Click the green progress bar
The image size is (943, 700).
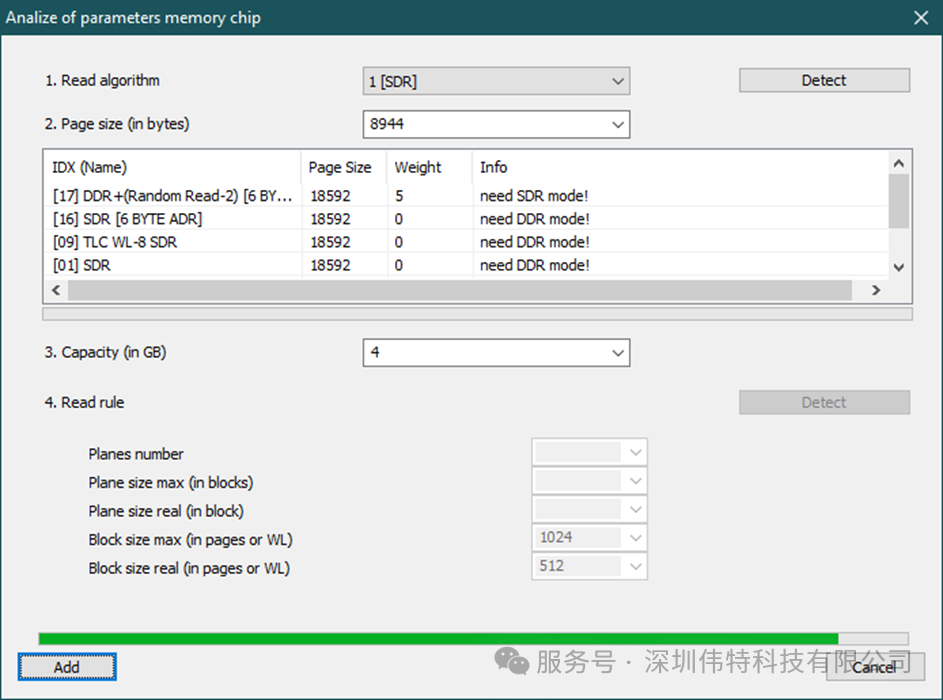coord(438,638)
